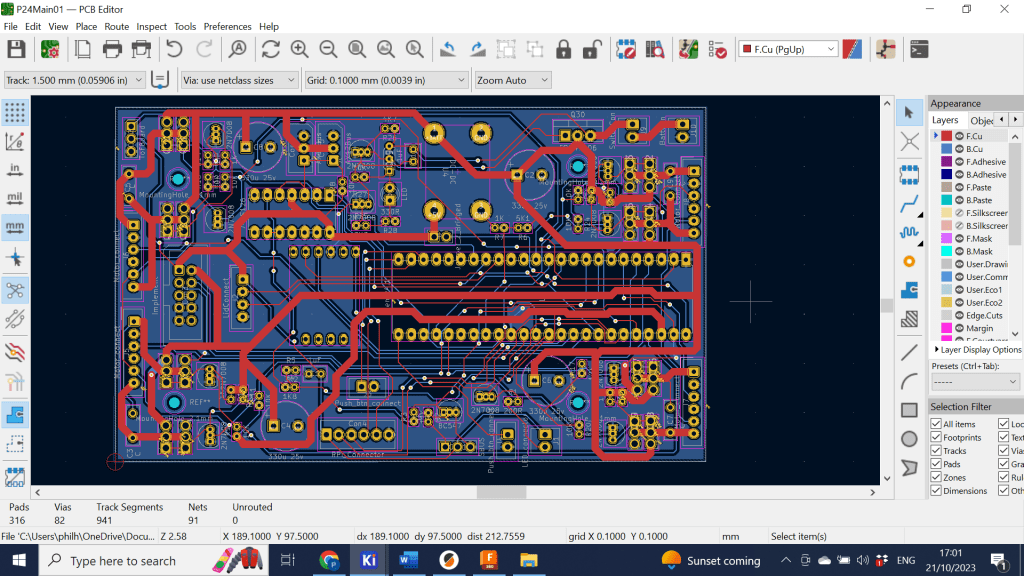Open the Route menu

tap(117, 26)
